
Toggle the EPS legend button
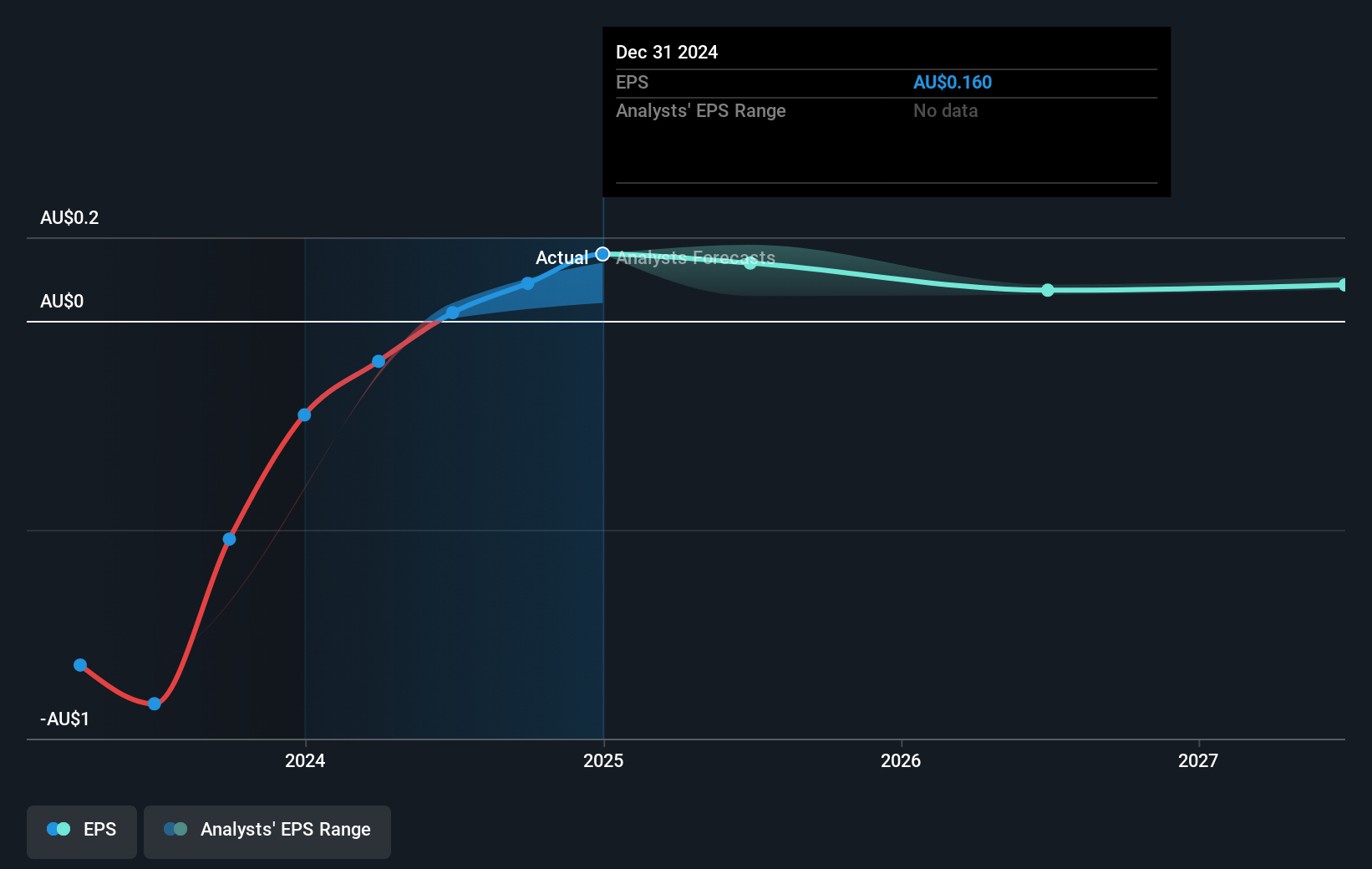pyautogui.click(x=82, y=831)
